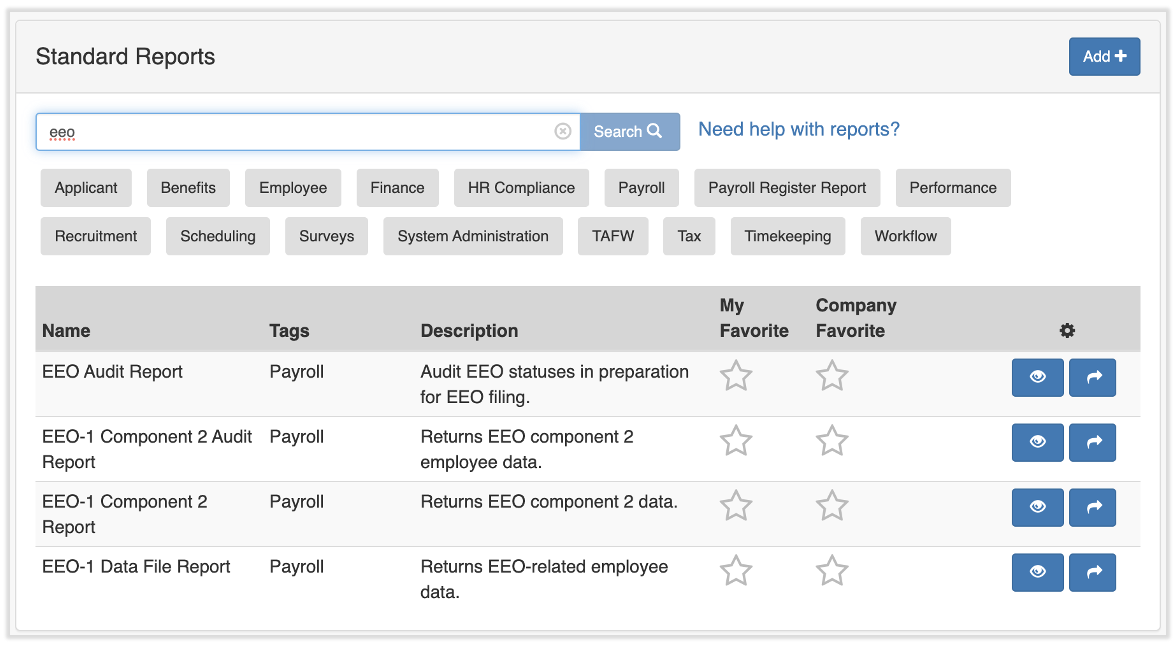Choose the System Administration category
Image resolution: width=1176 pixels, height=646 pixels.
[x=472, y=236]
